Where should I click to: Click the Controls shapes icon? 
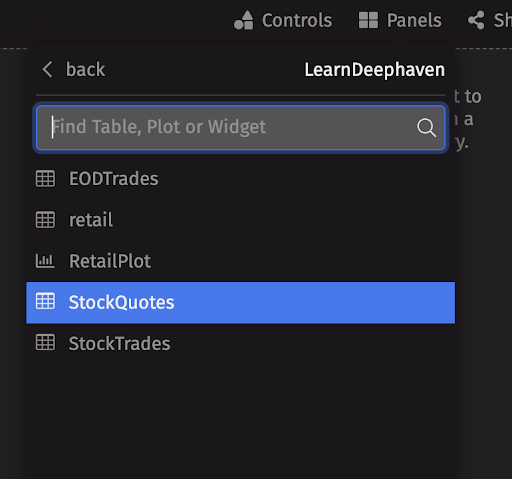pyautogui.click(x=244, y=20)
